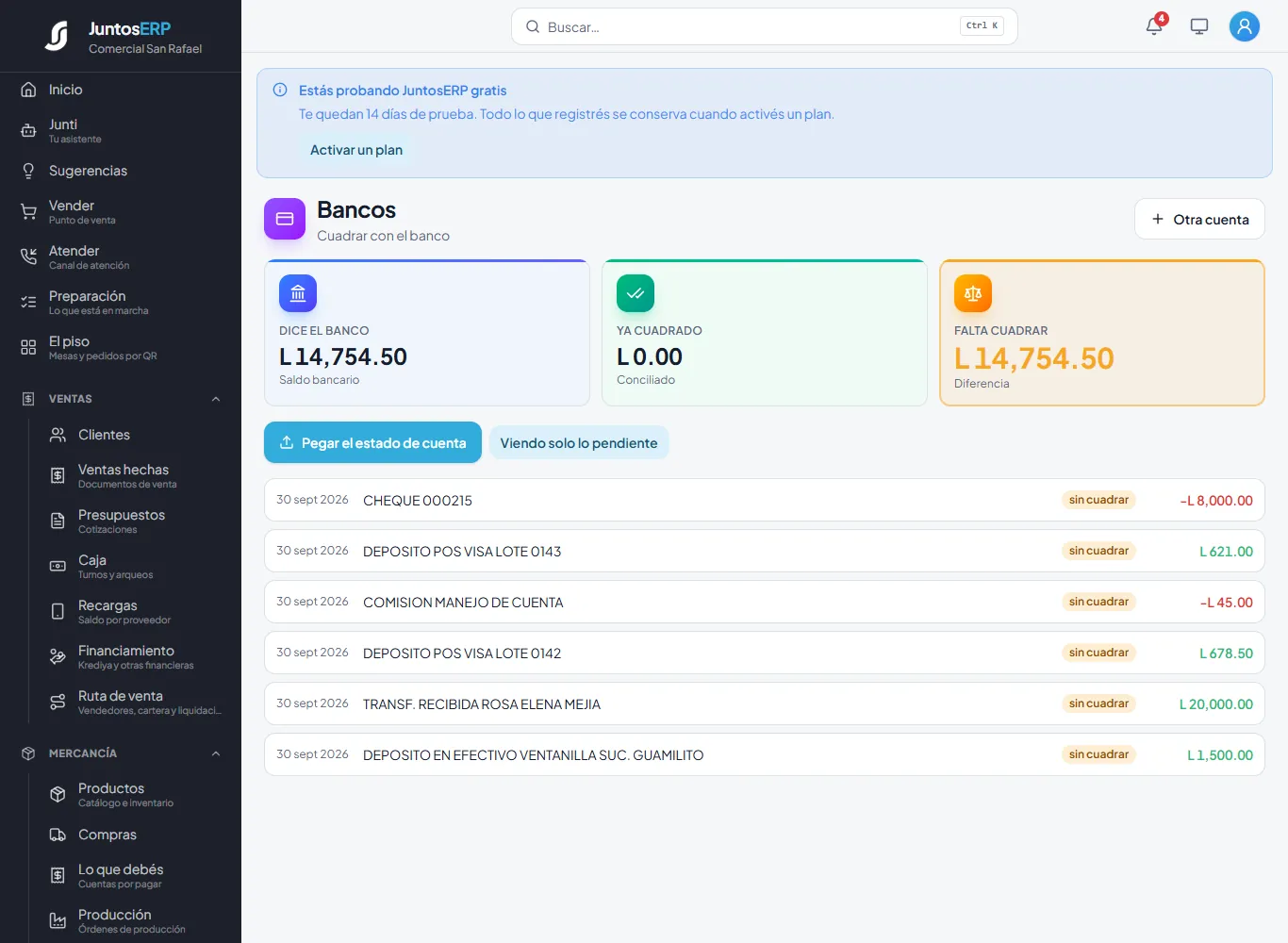1288x943 pixels.
Task: Focus the Buscar search field
Action: [765, 26]
